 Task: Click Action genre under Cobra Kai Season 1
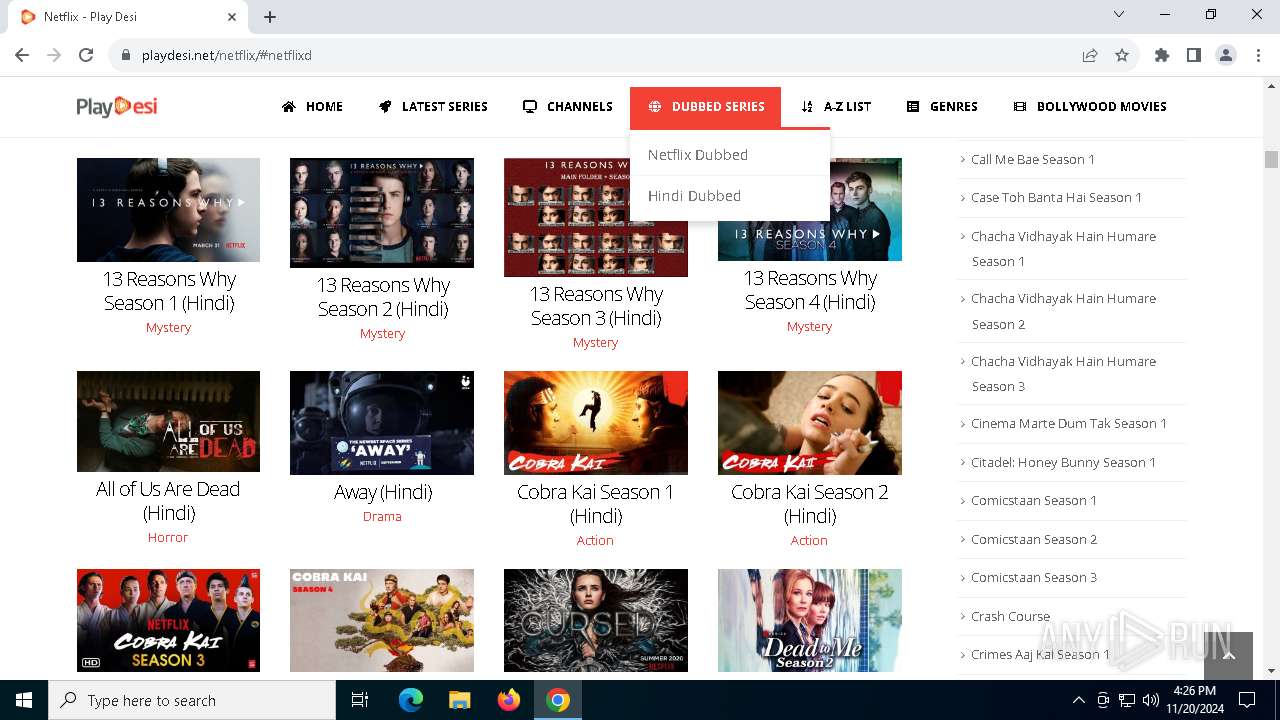click(595, 540)
